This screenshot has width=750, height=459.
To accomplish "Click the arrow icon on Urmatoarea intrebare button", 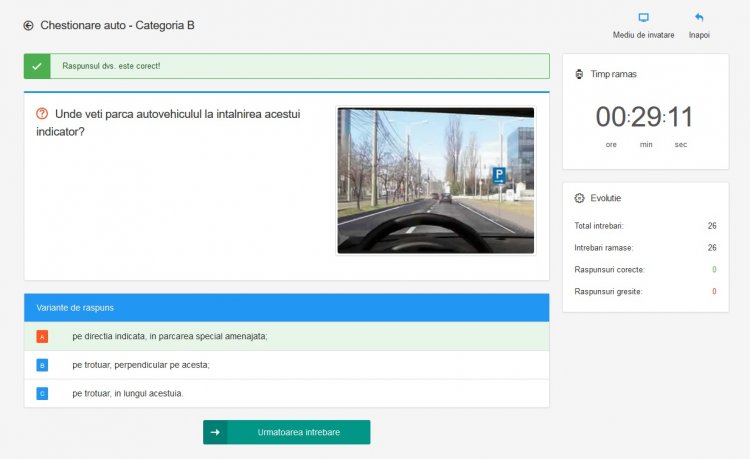I will point(215,432).
